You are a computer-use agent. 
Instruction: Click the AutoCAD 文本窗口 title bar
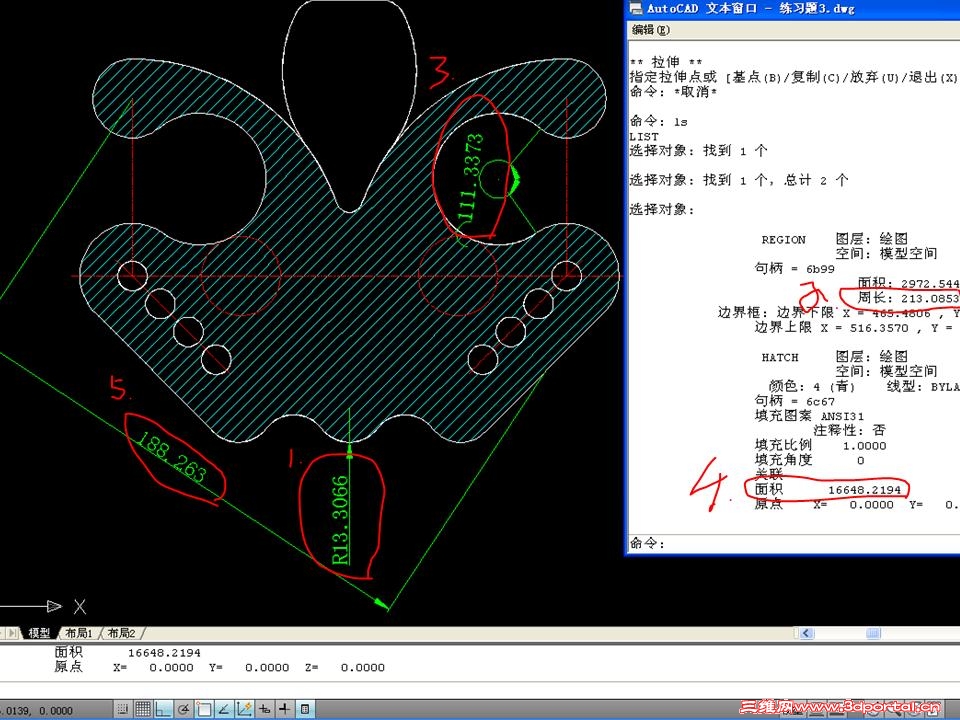point(795,8)
